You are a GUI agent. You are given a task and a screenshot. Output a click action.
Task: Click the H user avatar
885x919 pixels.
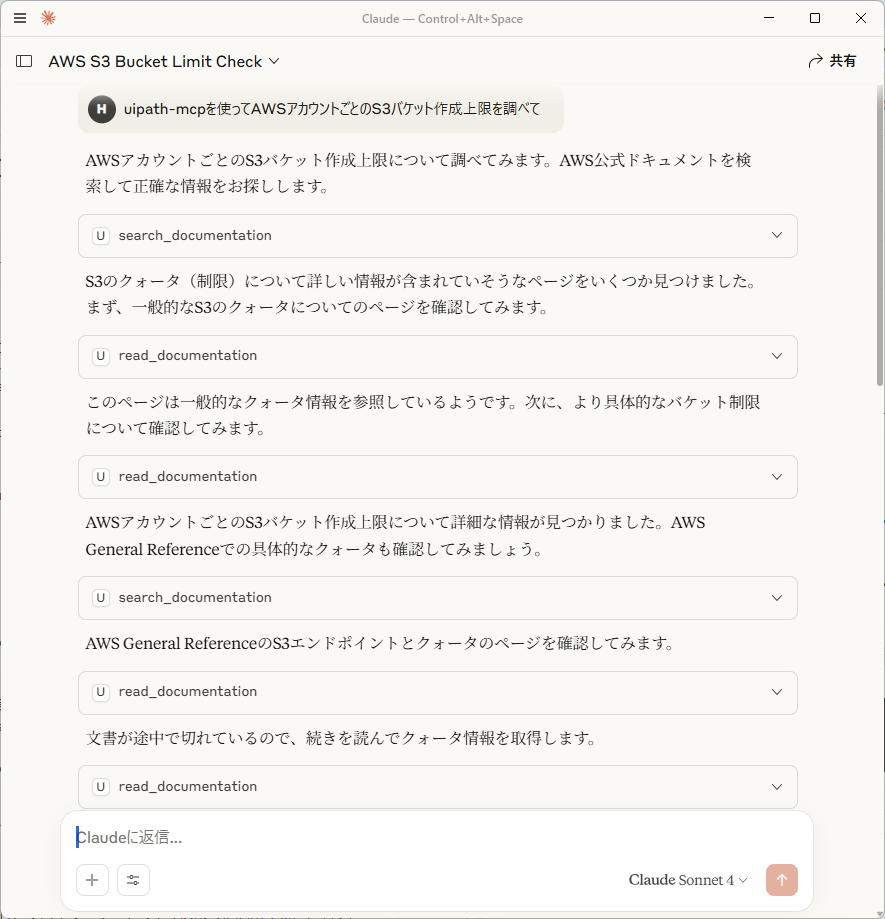coord(101,109)
